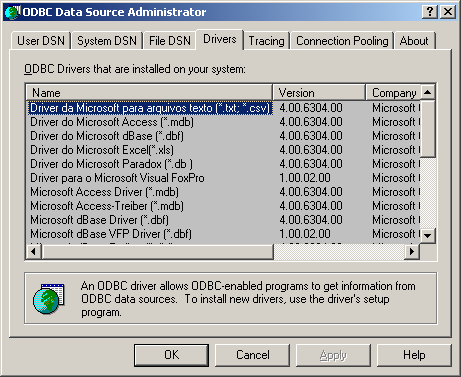
Task: Click the ODBC globe icon in title bar
Action: [x=12, y=12]
